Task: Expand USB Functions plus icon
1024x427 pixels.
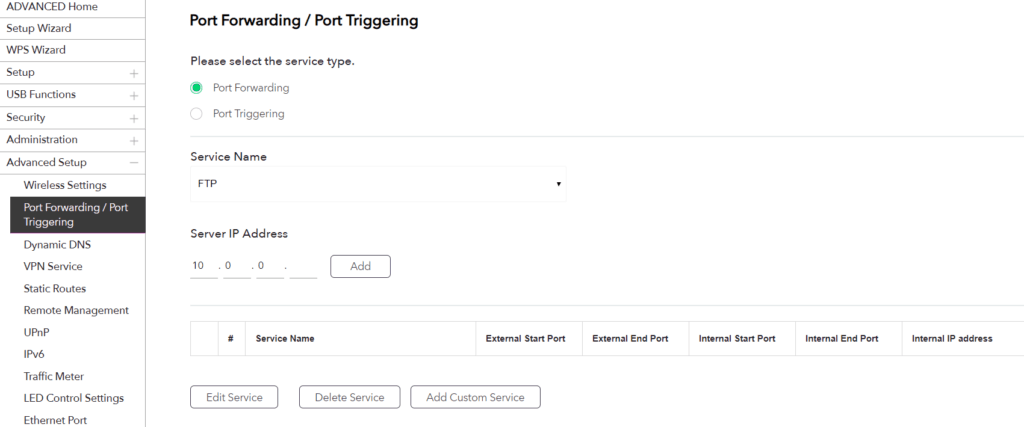Action: click(x=133, y=95)
